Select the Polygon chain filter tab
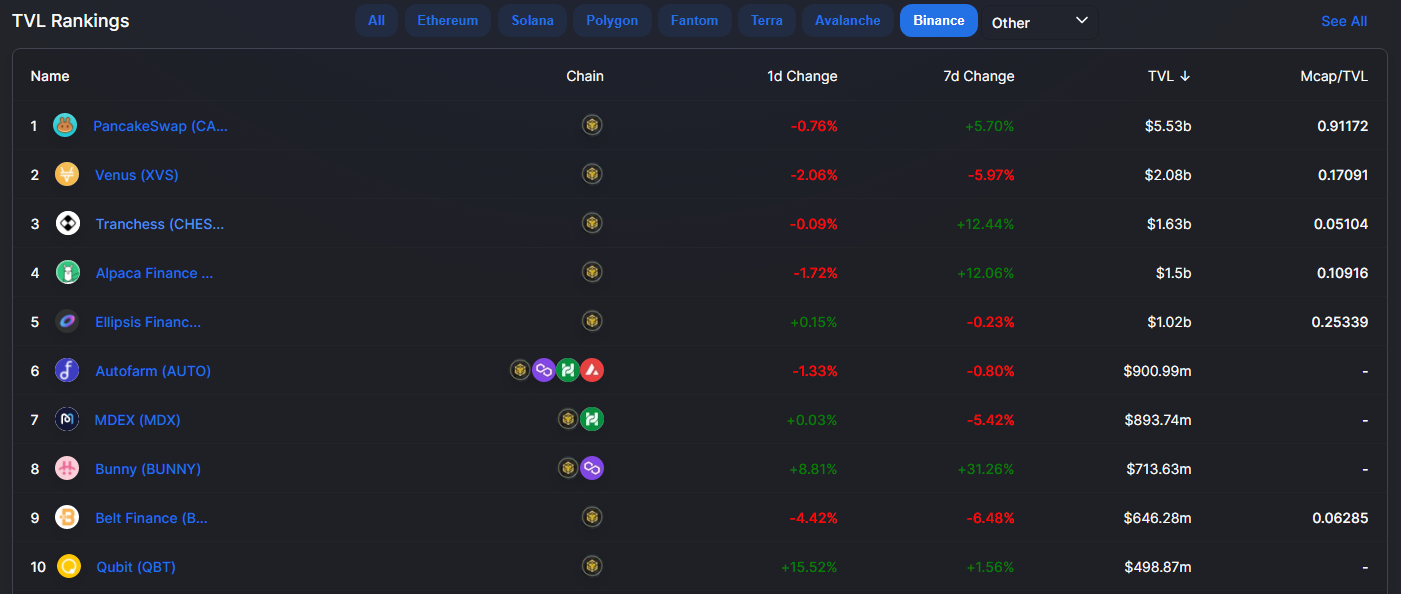Screen dimensions: 1401x594 point(612,20)
